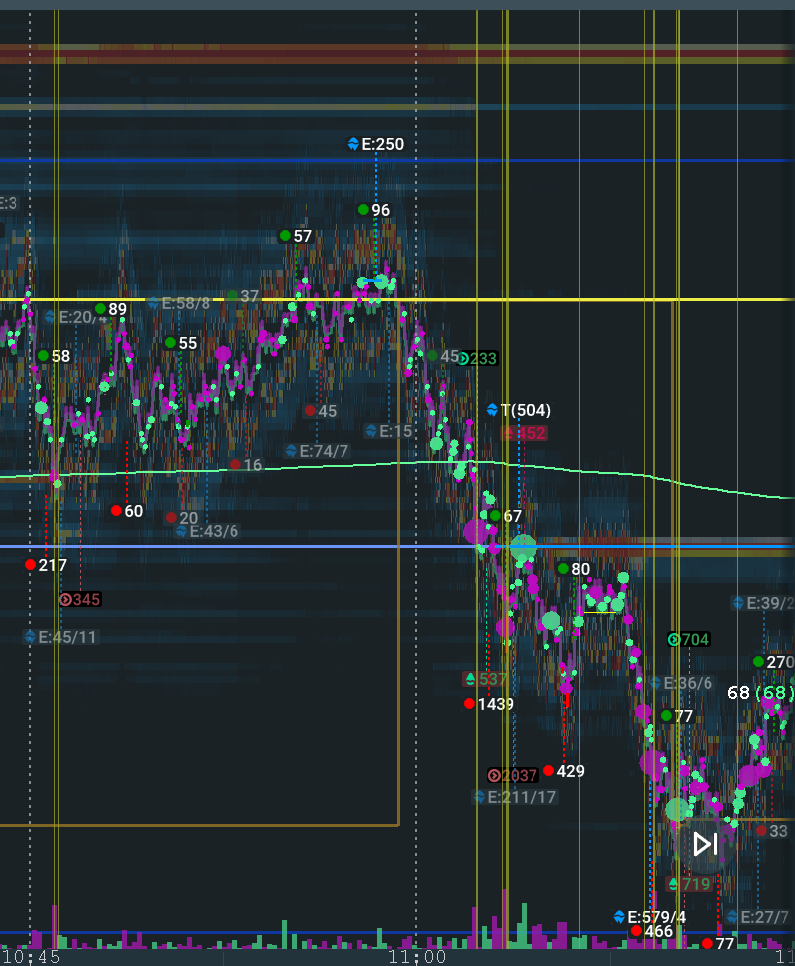This screenshot has width=795, height=966.
Task: Select the green dot labeled 96
Action: pyautogui.click(x=363, y=210)
